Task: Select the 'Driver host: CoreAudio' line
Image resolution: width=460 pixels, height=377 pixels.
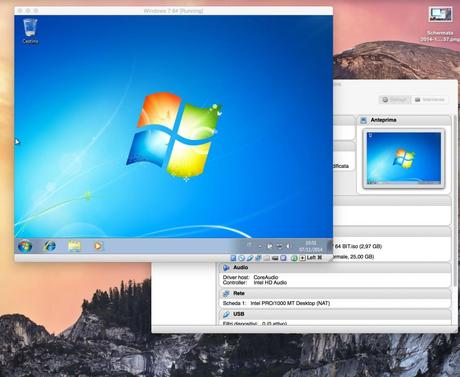Action: click(250, 277)
